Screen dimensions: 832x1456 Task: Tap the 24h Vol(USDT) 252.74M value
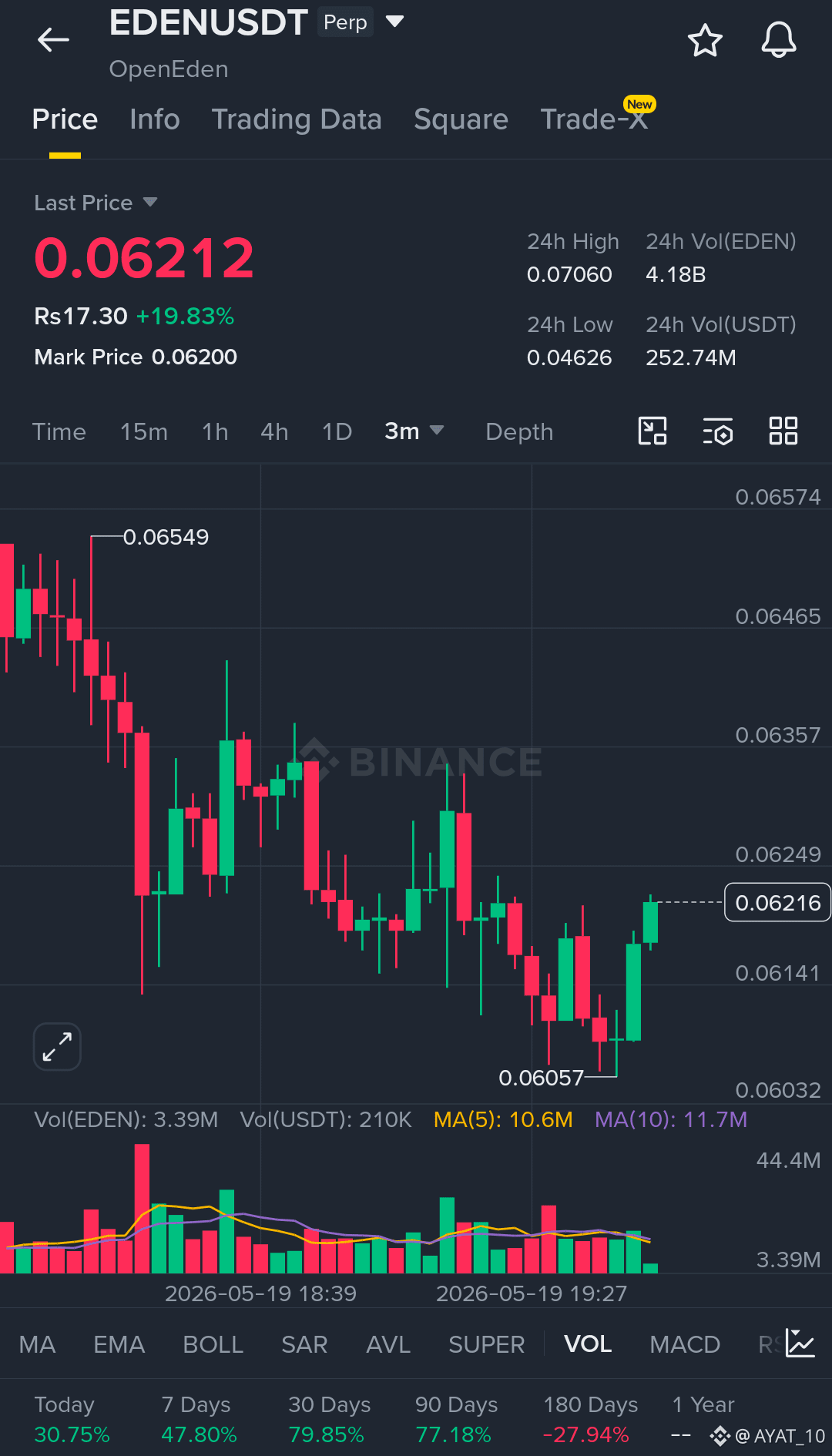tap(690, 357)
